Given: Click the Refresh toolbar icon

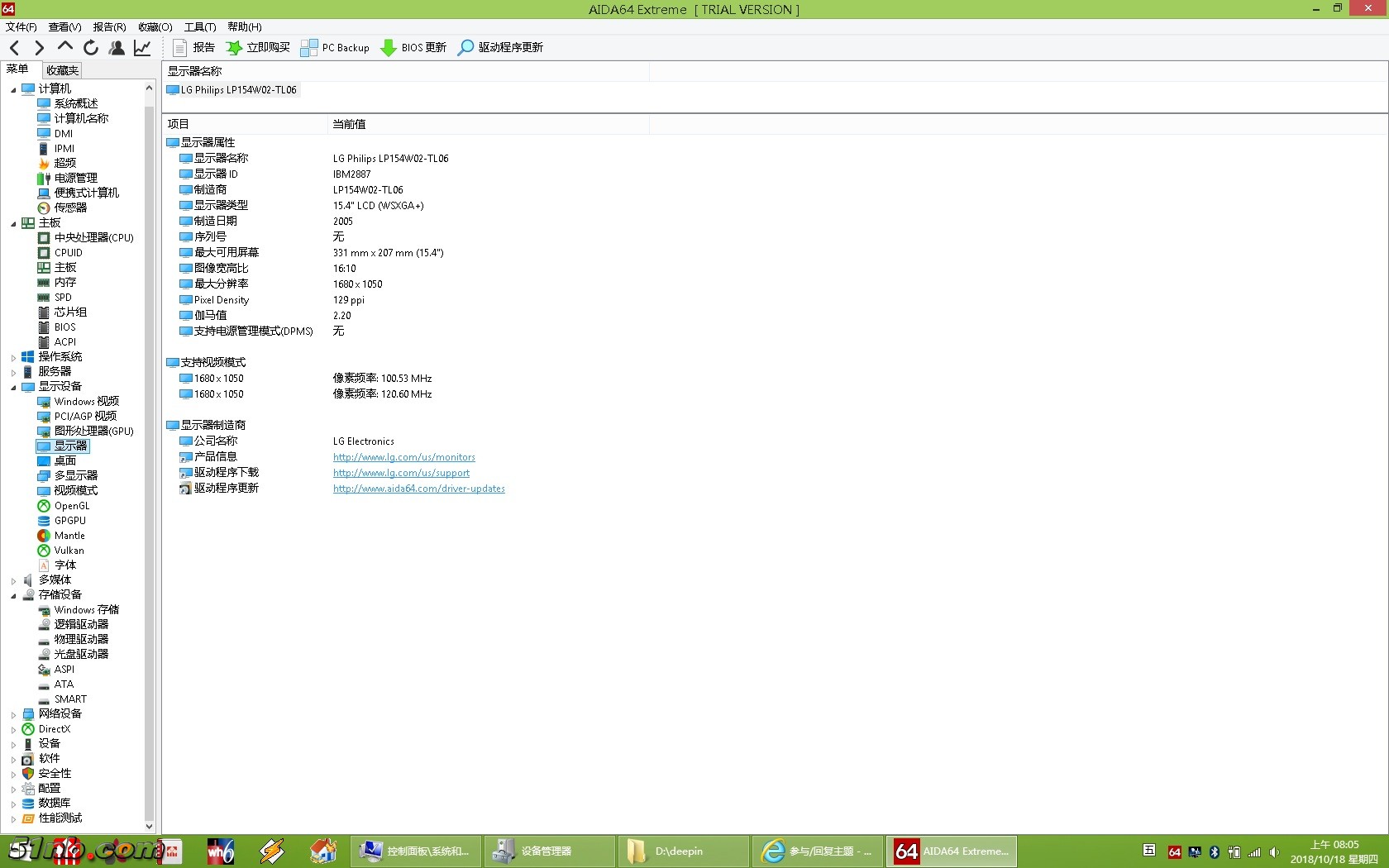Looking at the screenshot, I should 91,48.
